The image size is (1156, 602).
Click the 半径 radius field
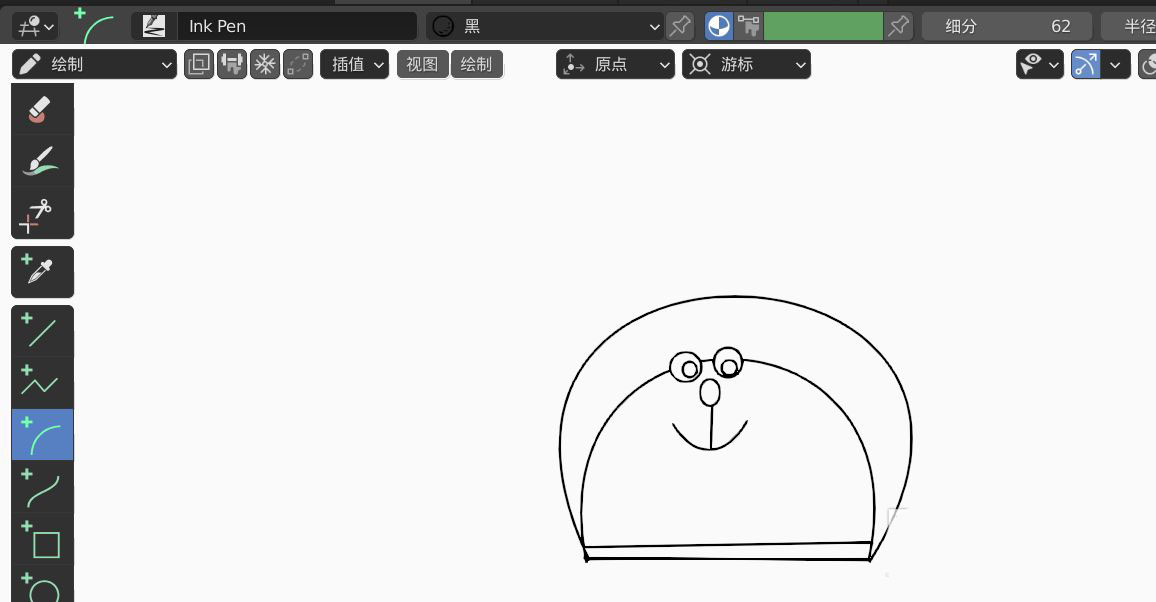[x=1129, y=27]
